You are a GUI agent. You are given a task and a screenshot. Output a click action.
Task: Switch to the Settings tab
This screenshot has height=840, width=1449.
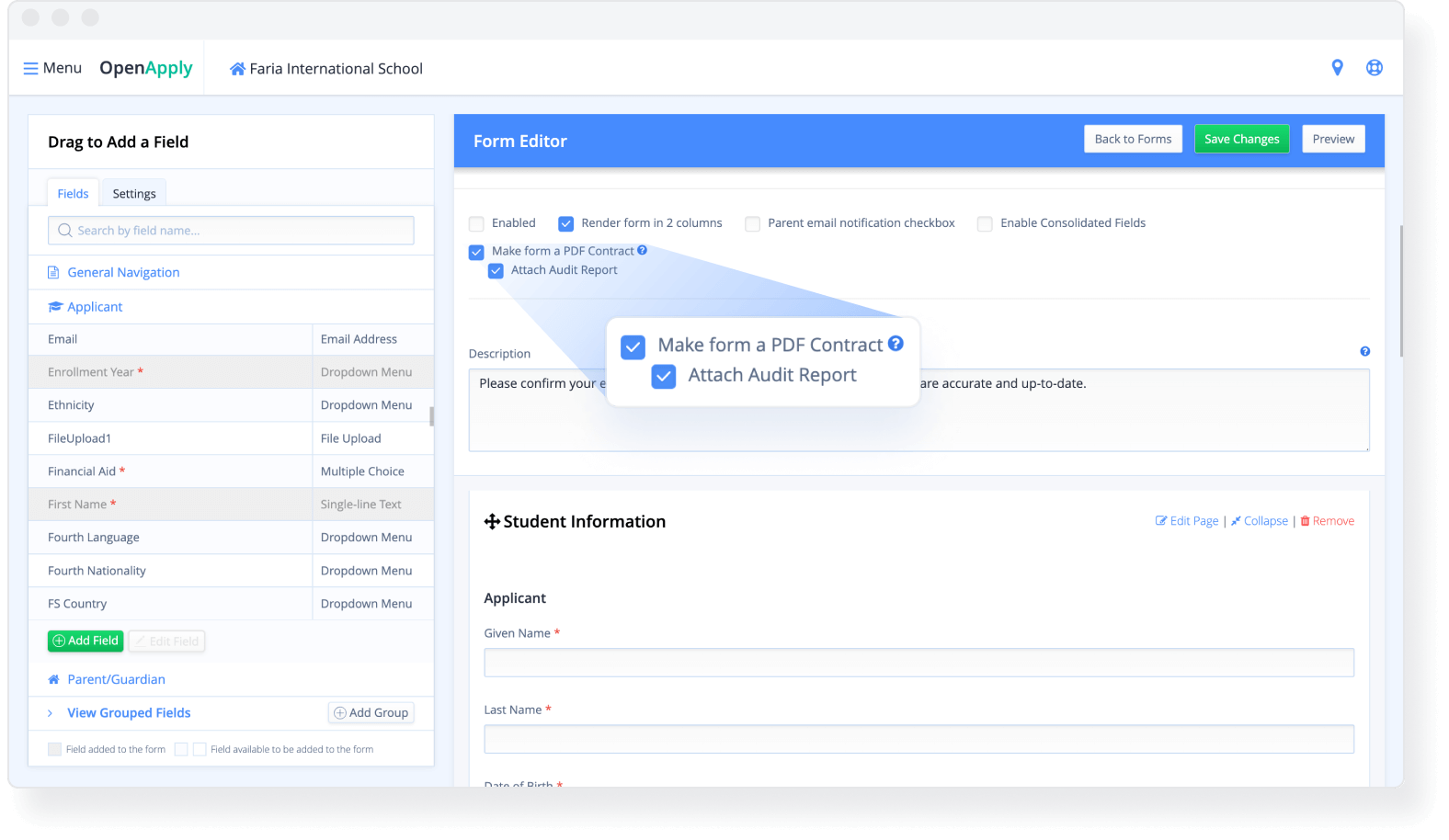[134, 194]
